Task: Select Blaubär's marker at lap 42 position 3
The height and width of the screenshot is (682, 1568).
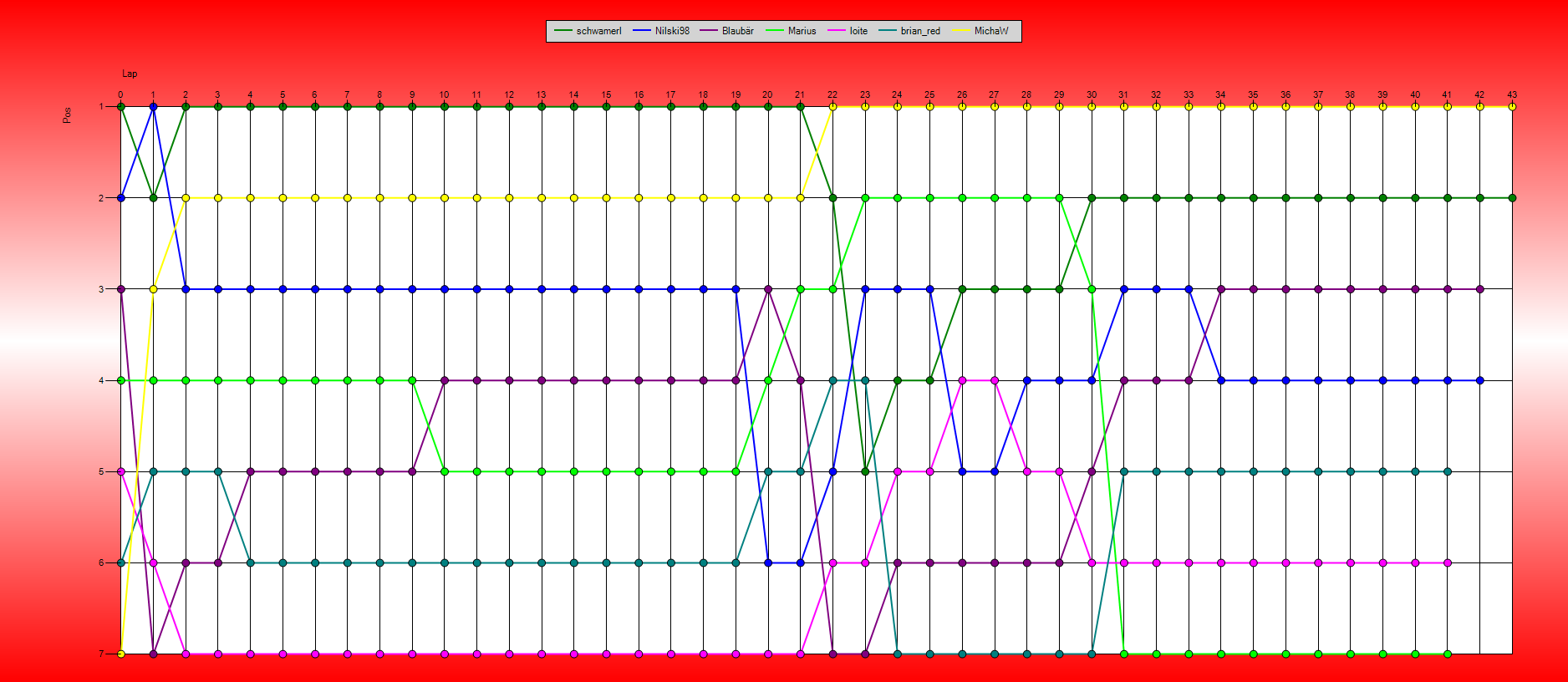Action: pos(1479,289)
